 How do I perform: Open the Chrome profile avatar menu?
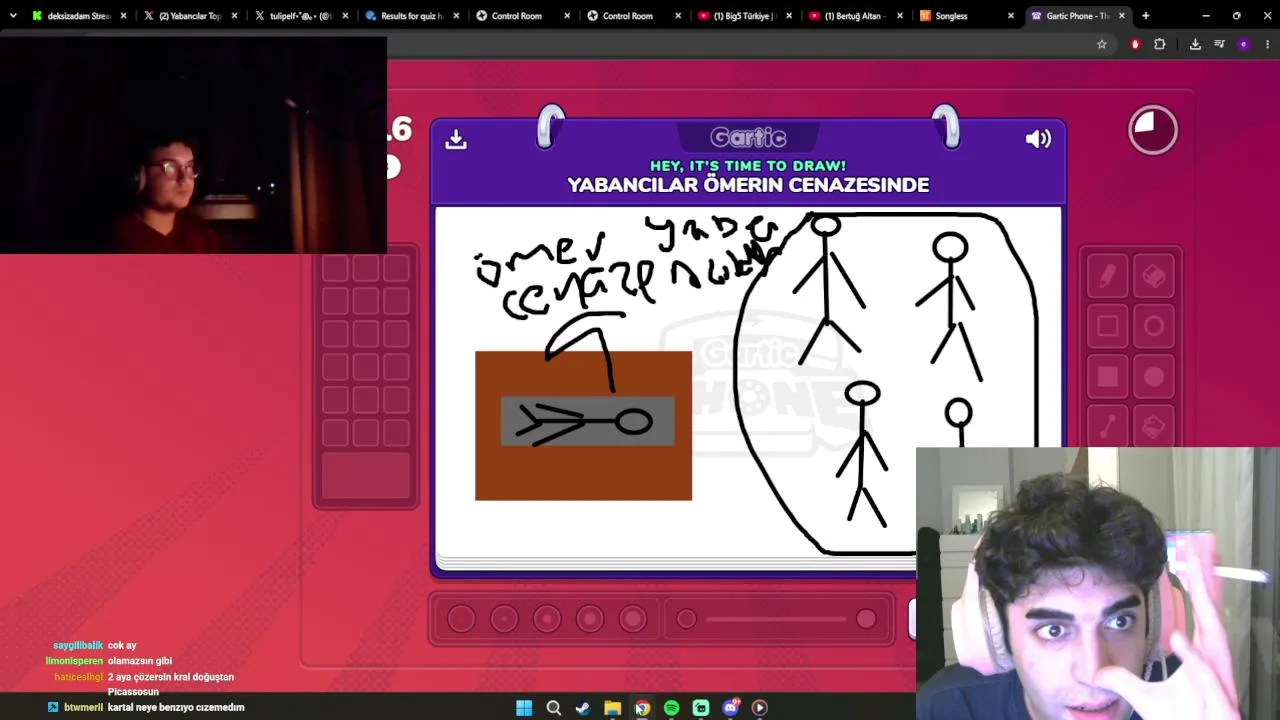point(1244,44)
